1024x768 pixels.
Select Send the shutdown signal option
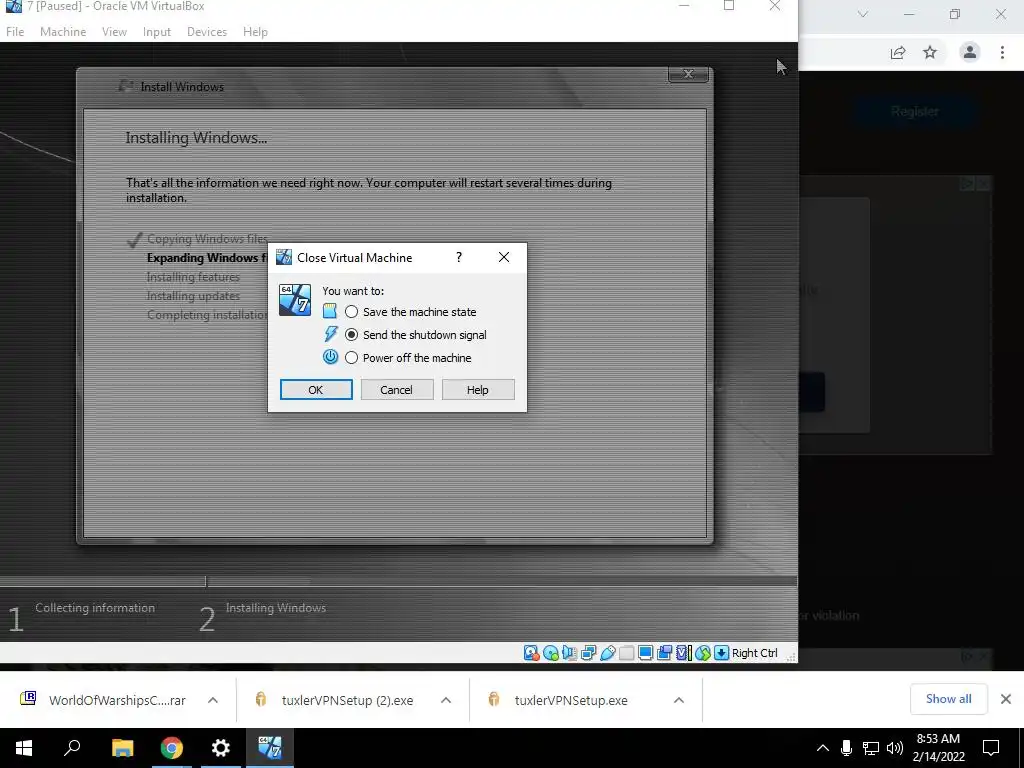[416, 334]
